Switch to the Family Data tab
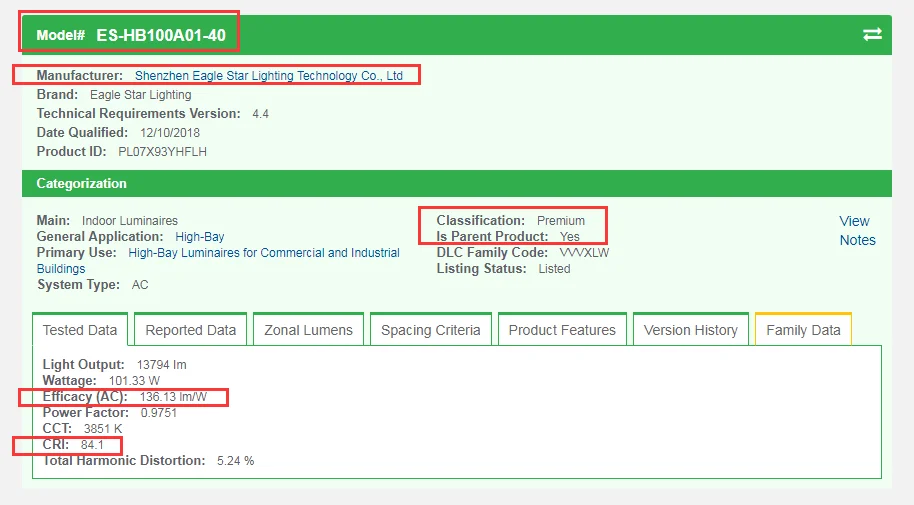914x505 pixels. point(803,330)
